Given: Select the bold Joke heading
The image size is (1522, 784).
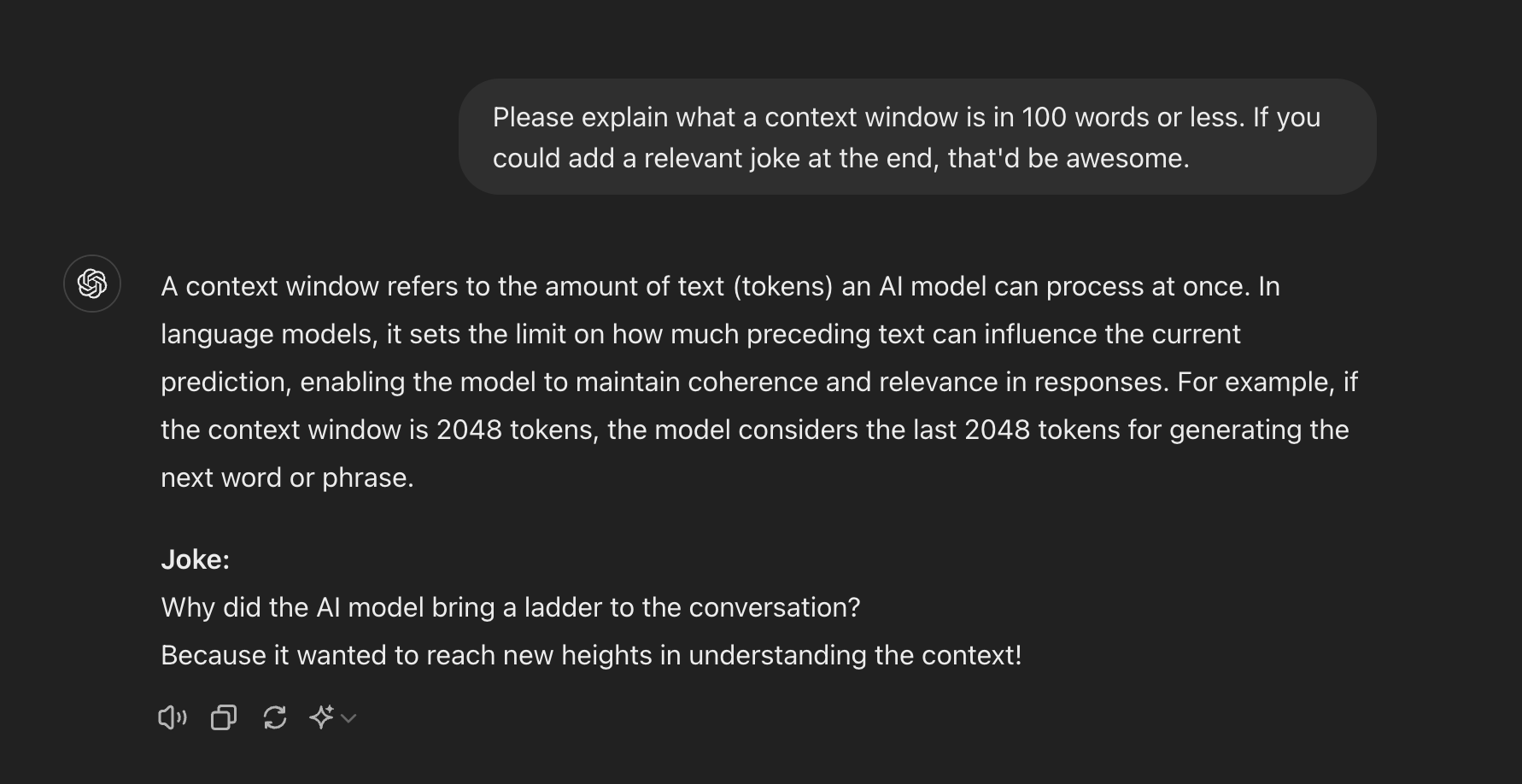Looking at the screenshot, I should pyautogui.click(x=196, y=559).
